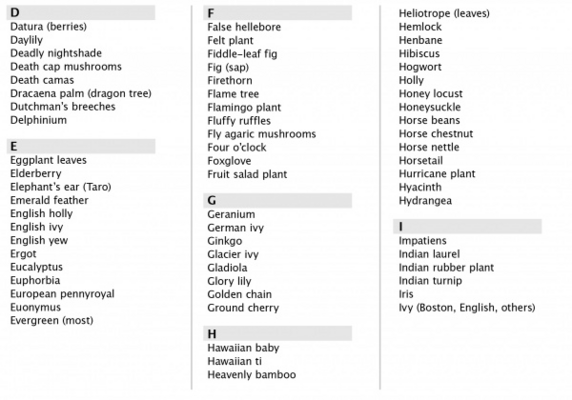Click the E section header

pos(81,146)
